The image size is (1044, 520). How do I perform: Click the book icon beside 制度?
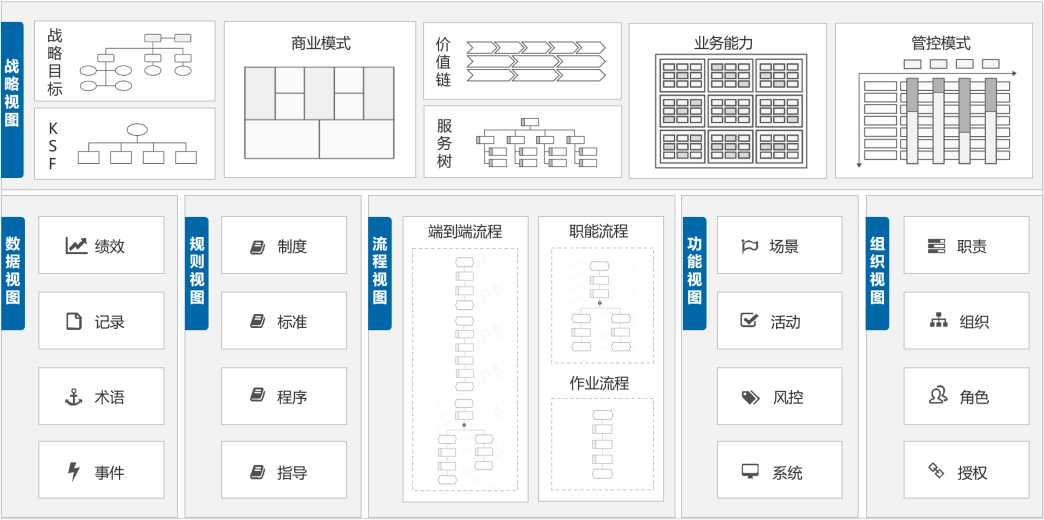258,247
